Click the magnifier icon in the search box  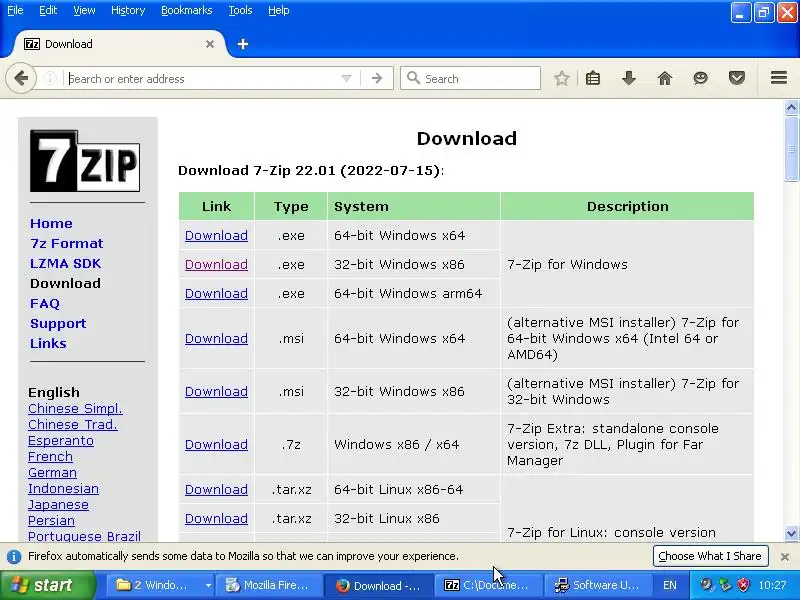[x=413, y=78]
